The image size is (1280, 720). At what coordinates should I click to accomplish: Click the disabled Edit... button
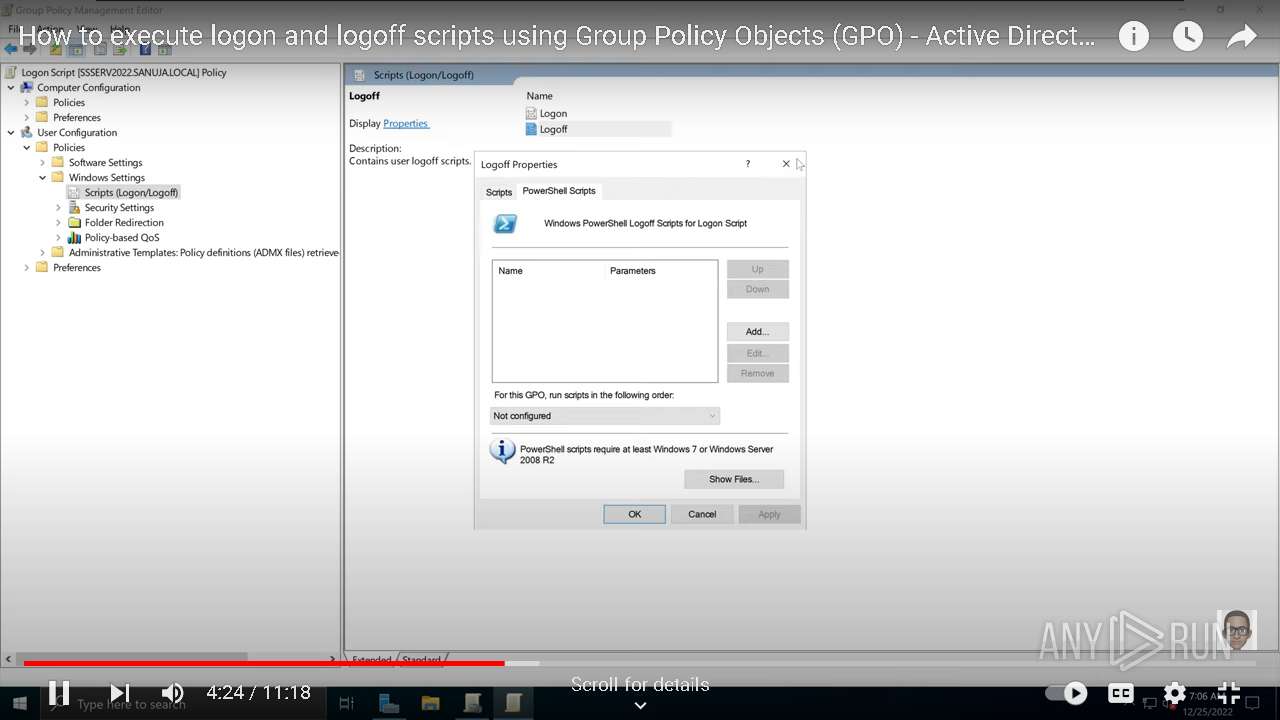758,353
